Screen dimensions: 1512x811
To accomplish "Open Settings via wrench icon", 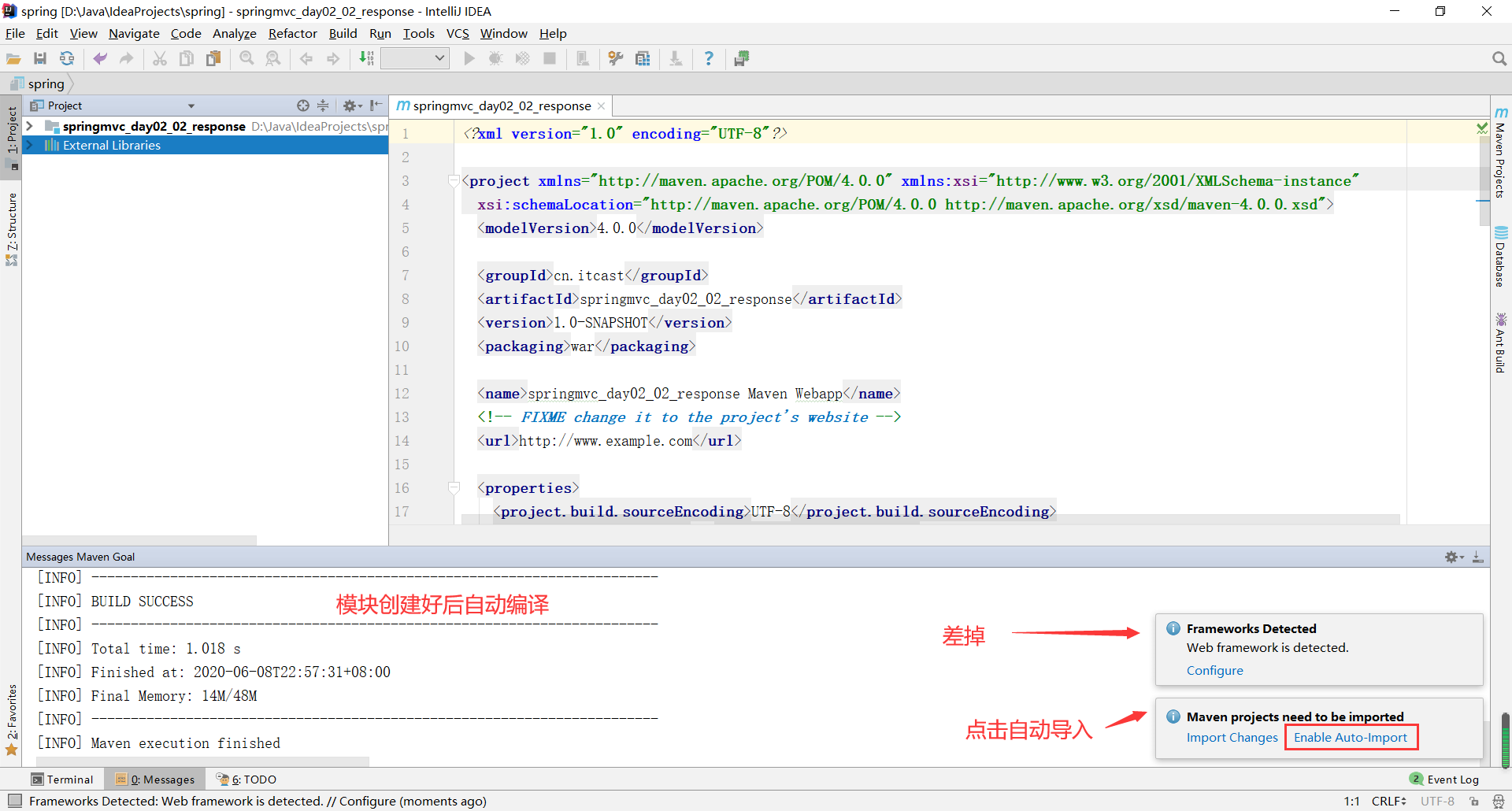I will (x=616, y=58).
